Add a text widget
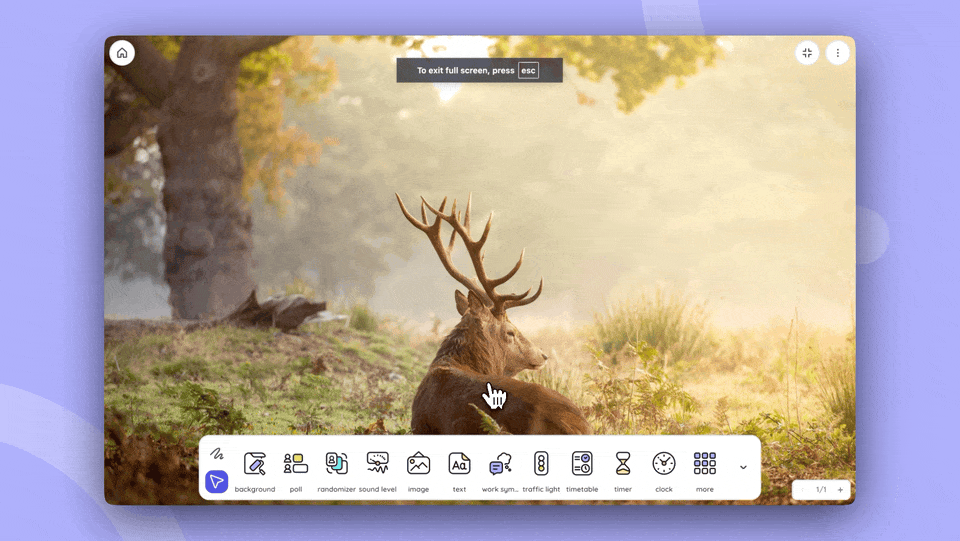The width and height of the screenshot is (960, 541). (x=459, y=471)
